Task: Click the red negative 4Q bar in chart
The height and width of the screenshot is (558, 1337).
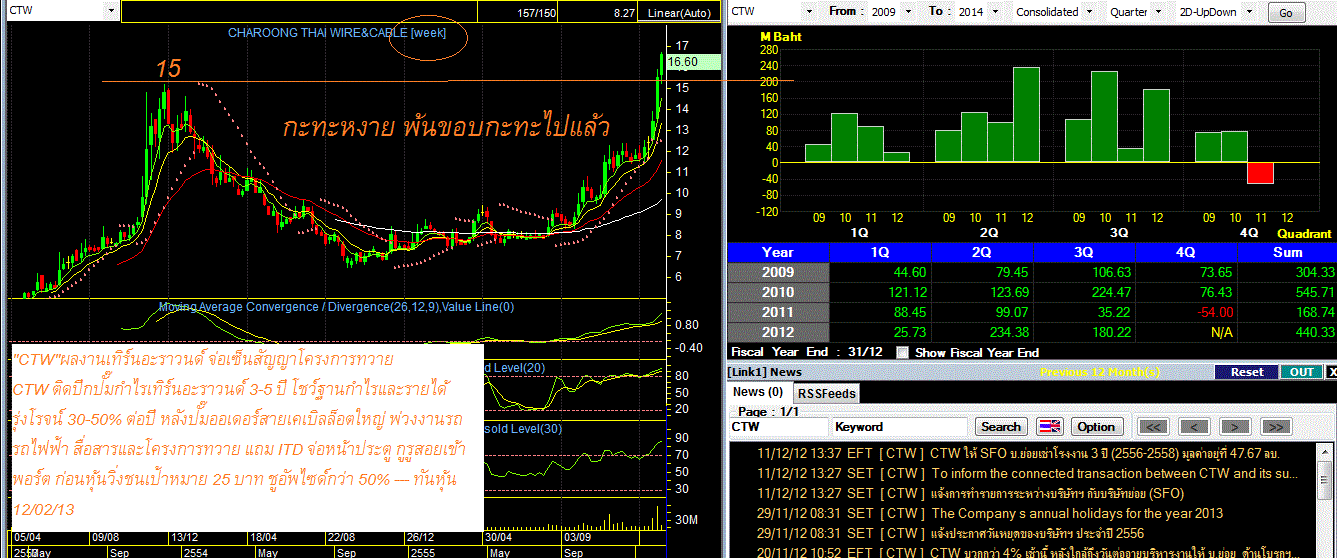Action: 1261,173
